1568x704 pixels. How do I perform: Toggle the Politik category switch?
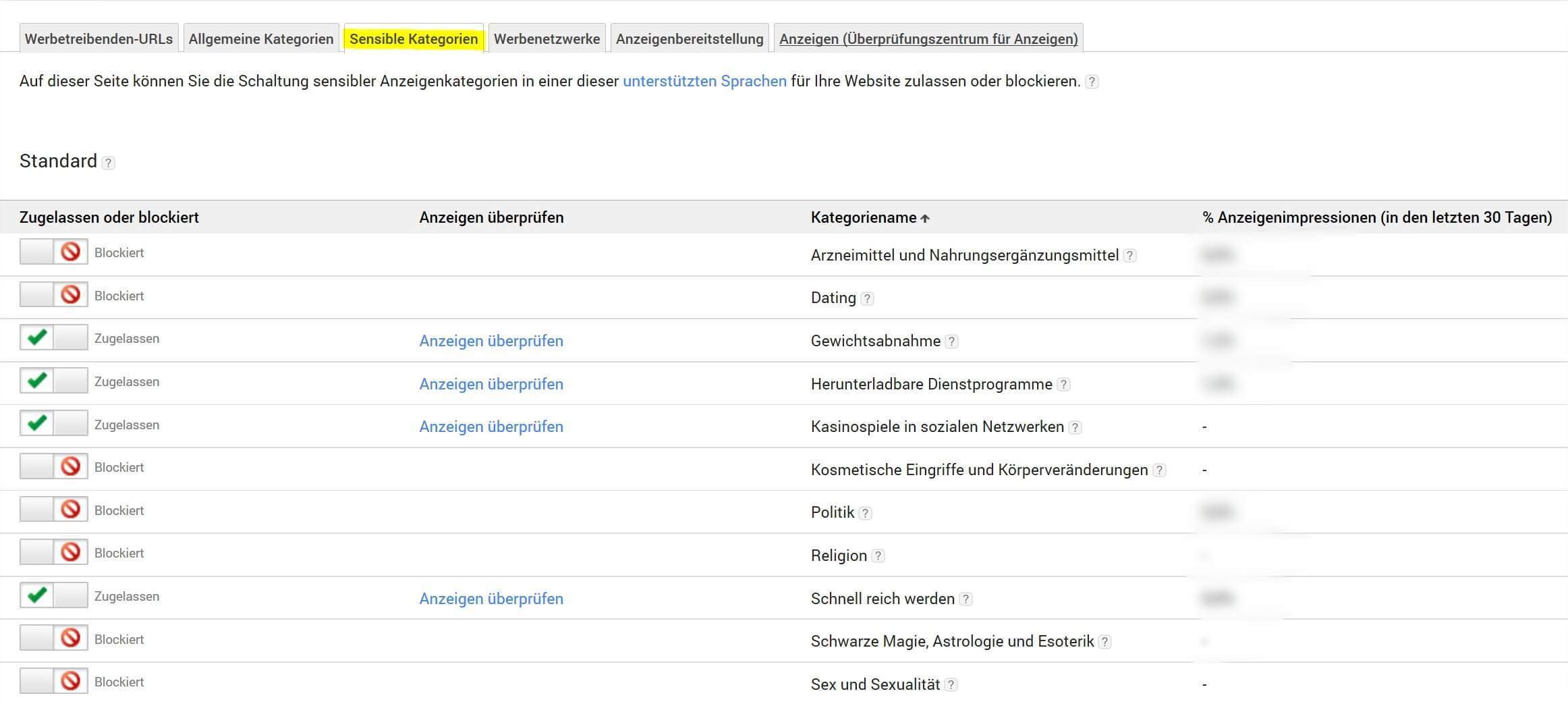point(54,509)
